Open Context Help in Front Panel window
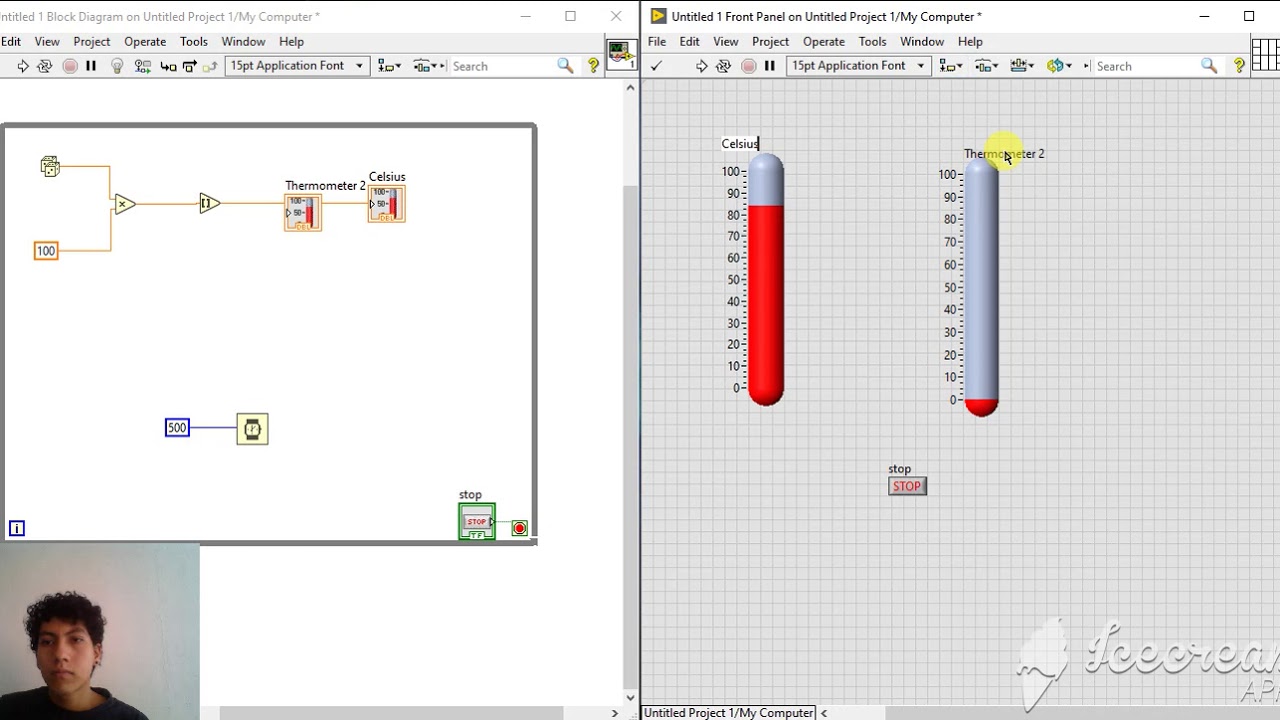Viewport: 1280px width, 720px height. pyautogui.click(x=1239, y=66)
